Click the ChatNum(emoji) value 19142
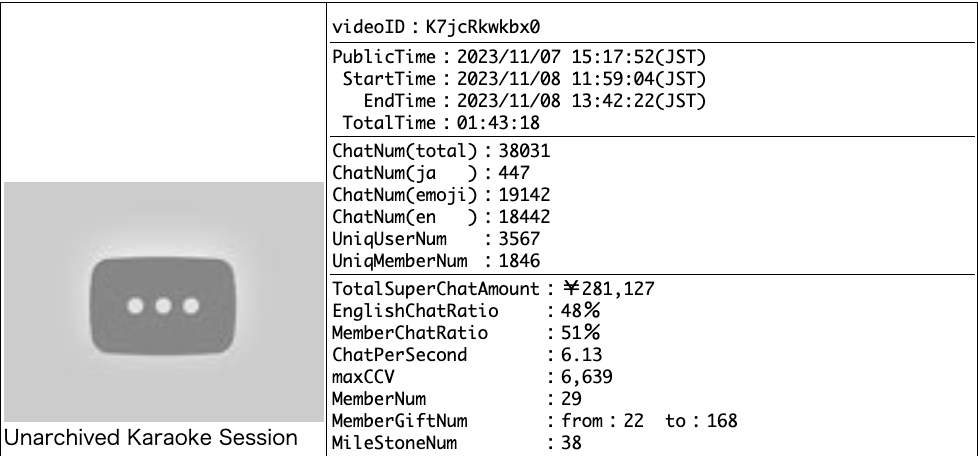 click(x=525, y=195)
